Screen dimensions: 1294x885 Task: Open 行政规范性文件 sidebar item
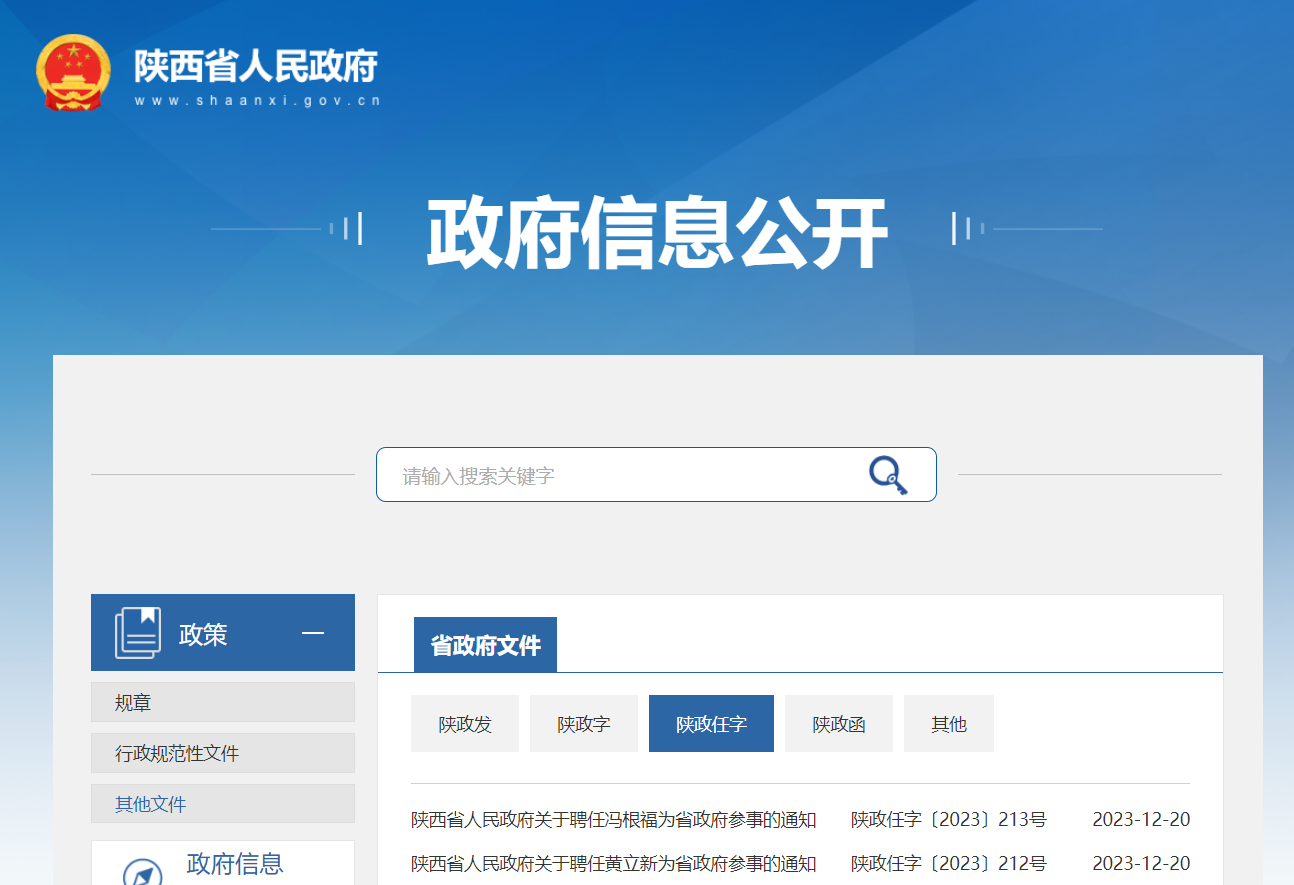(x=223, y=753)
